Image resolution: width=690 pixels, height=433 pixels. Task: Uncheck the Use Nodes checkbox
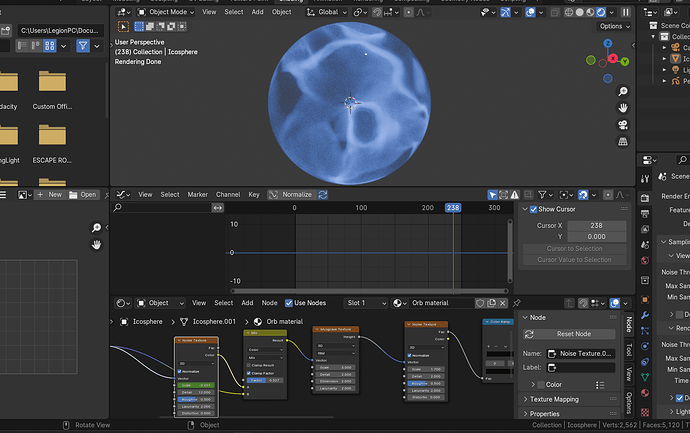click(x=289, y=303)
